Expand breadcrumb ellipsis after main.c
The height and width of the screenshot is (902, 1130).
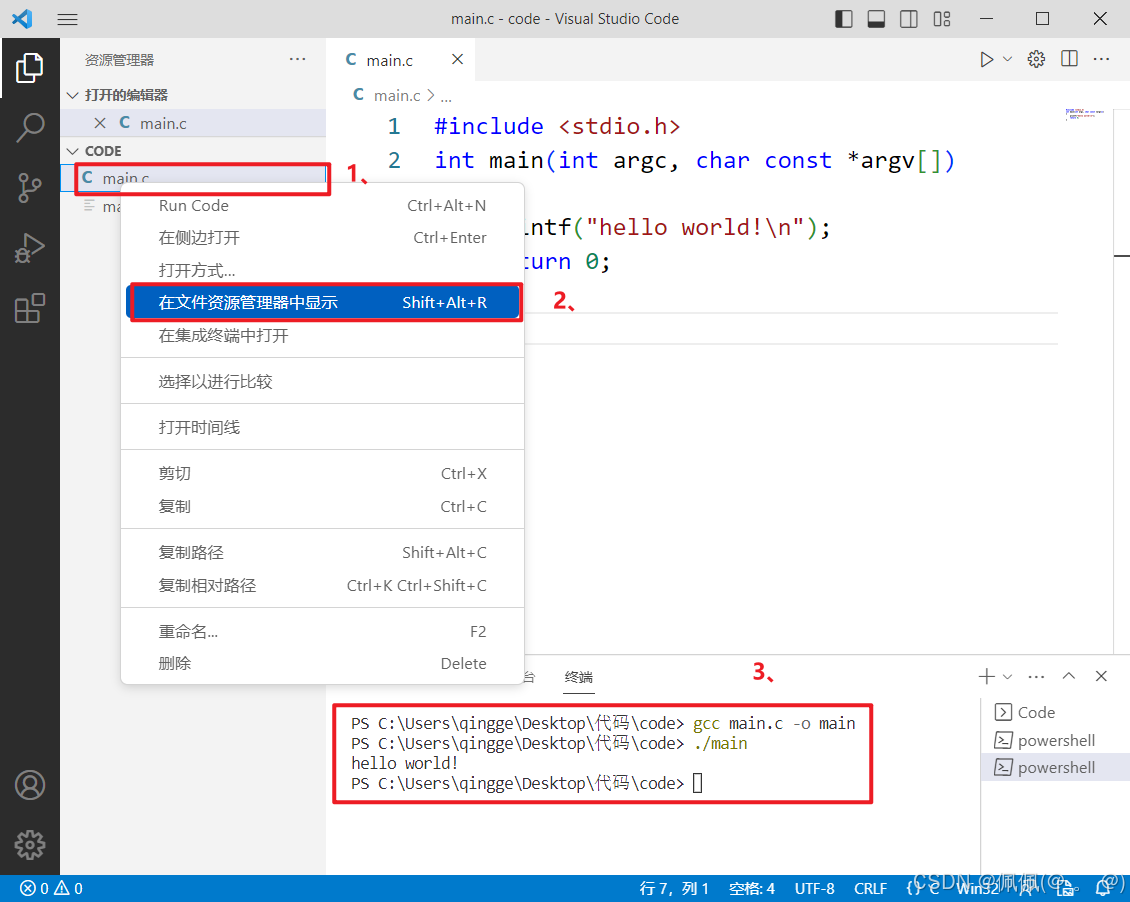(446, 96)
